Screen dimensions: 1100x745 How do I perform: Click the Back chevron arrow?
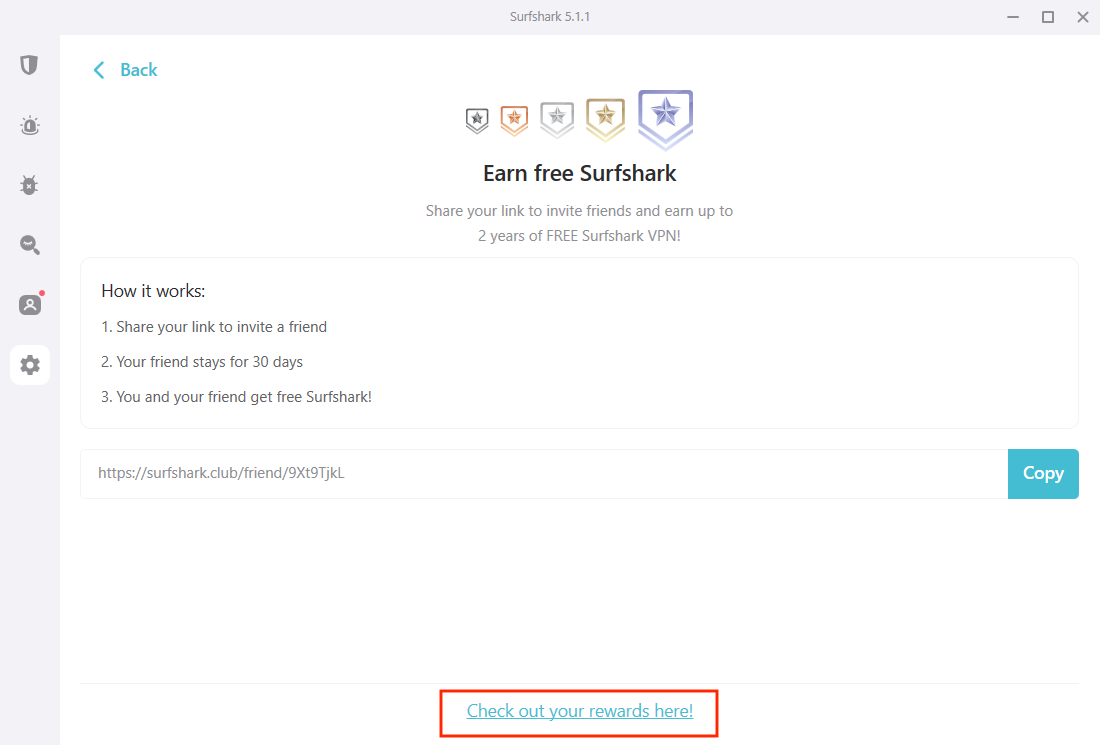click(x=99, y=70)
